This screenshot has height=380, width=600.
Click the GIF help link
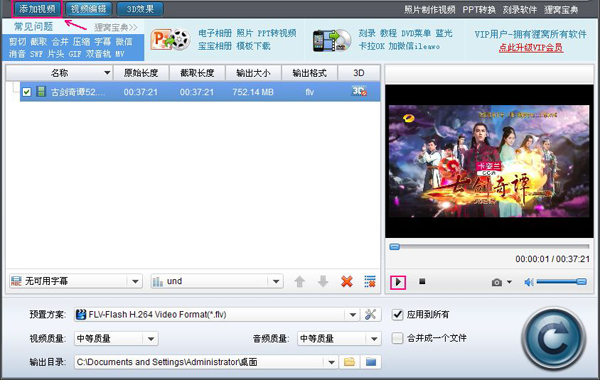(75, 54)
